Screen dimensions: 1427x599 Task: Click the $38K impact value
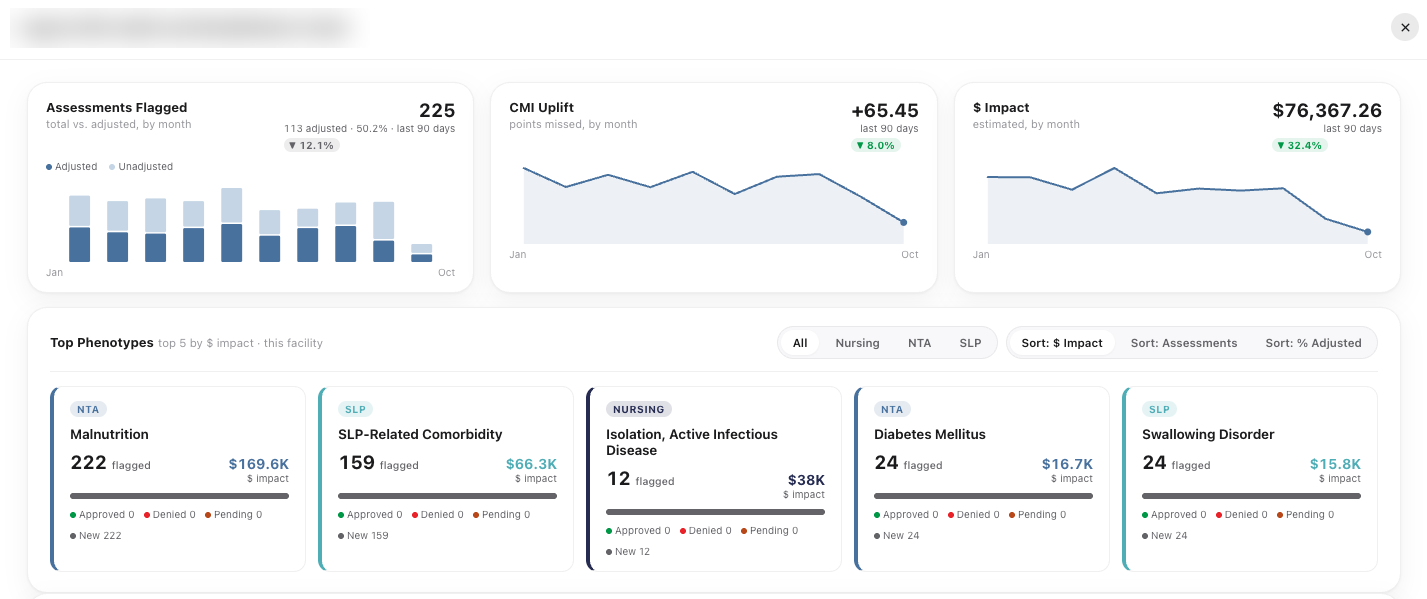(806, 480)
